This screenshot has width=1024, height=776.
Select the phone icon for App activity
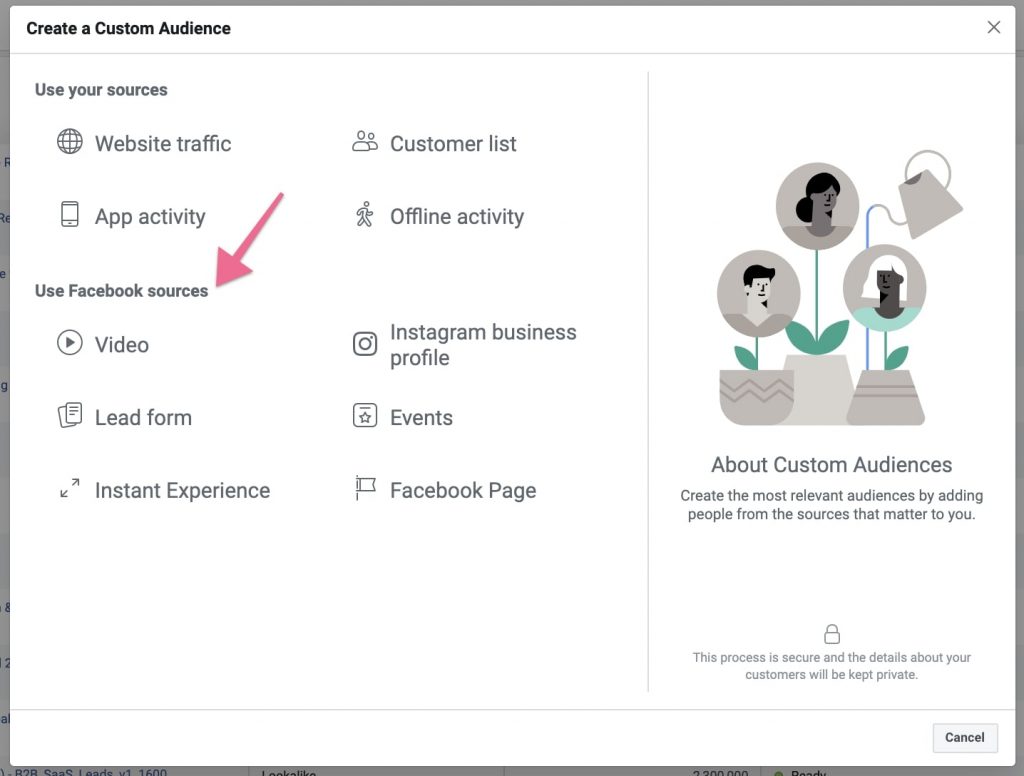click(70, 215)
